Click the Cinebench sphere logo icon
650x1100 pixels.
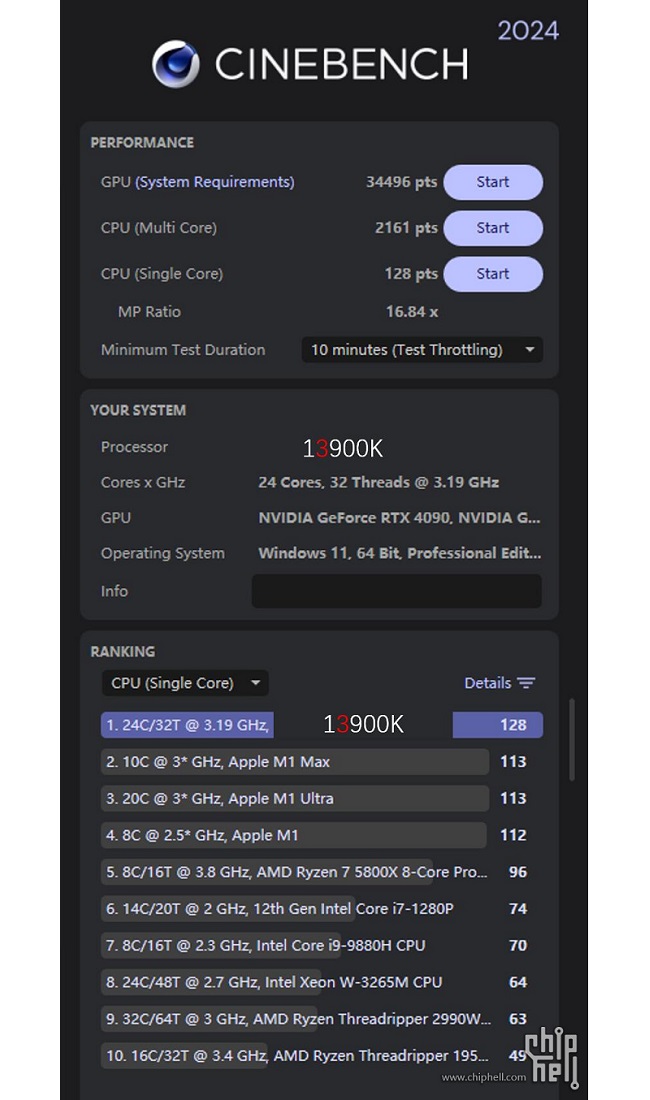coord(175,64)
